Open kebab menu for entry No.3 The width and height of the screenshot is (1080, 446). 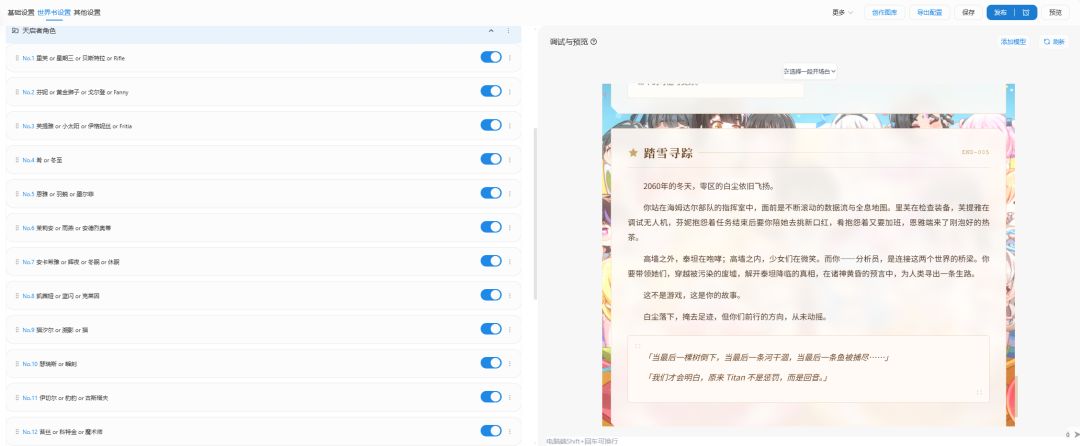[510, 125]
